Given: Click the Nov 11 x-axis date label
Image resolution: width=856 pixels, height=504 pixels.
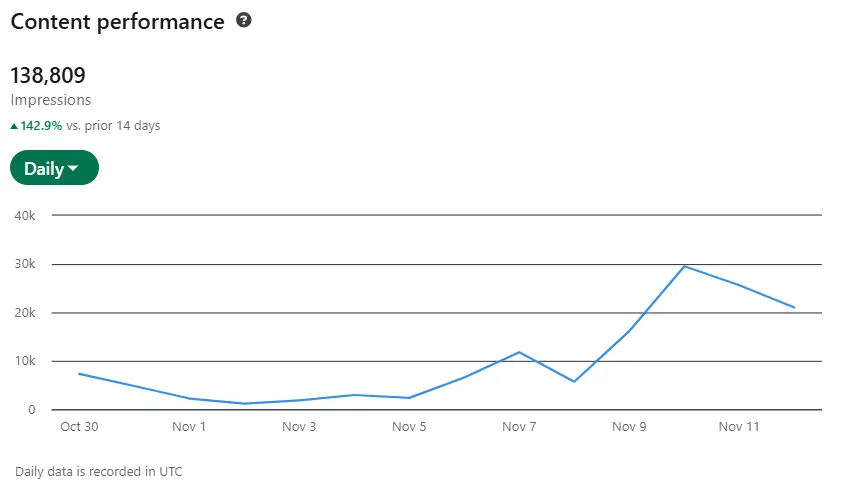Looking at the screenshot, I should click(x=739, y=427).
